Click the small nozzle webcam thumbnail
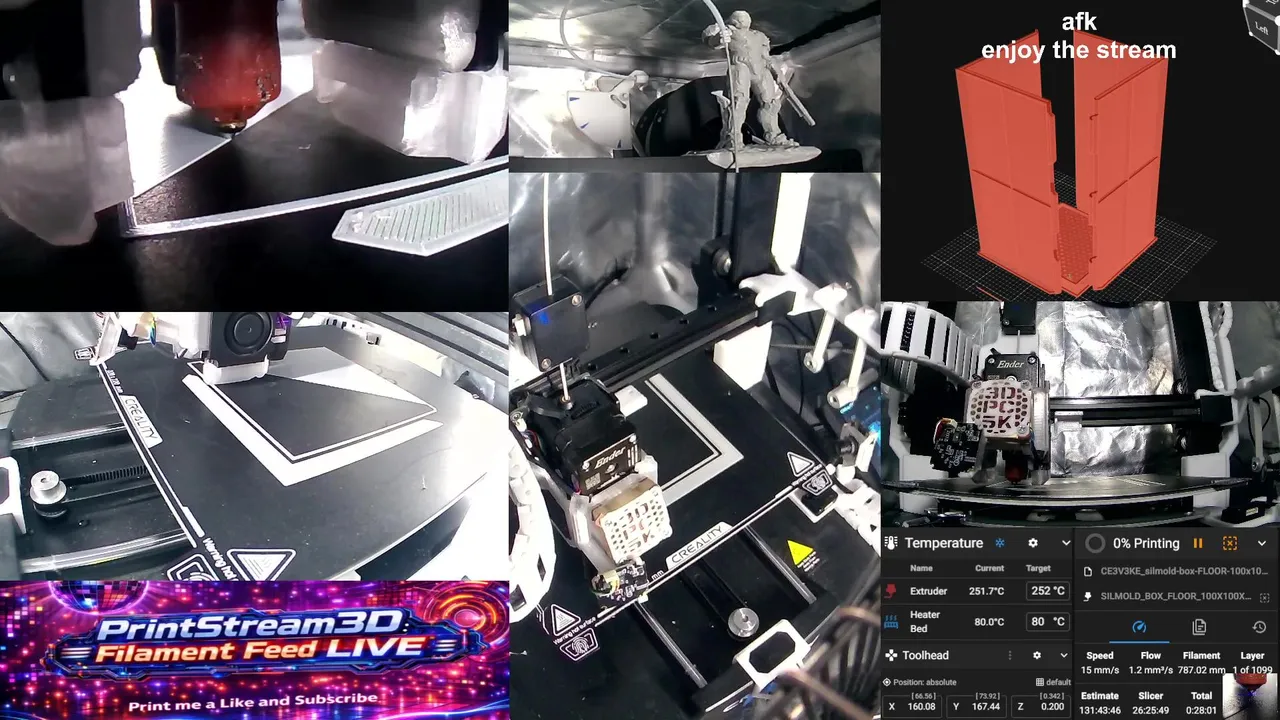 pos(1250,697)
